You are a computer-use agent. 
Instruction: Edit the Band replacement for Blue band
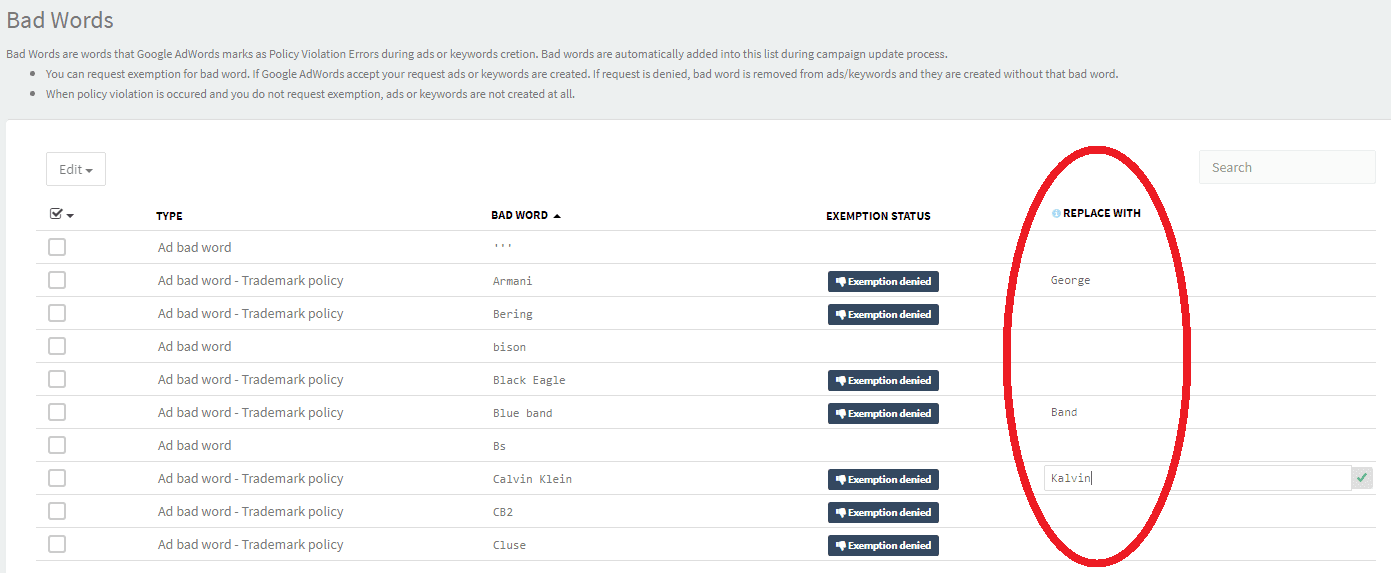point(1064,413)
